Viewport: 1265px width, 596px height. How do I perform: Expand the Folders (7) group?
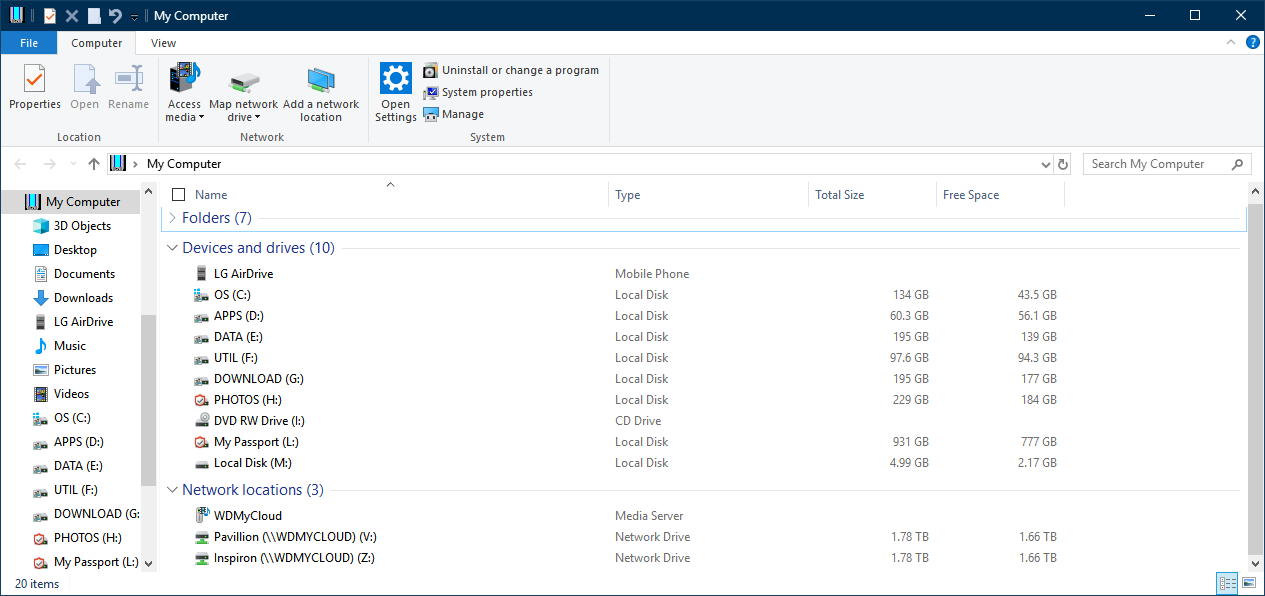(173, 218)
